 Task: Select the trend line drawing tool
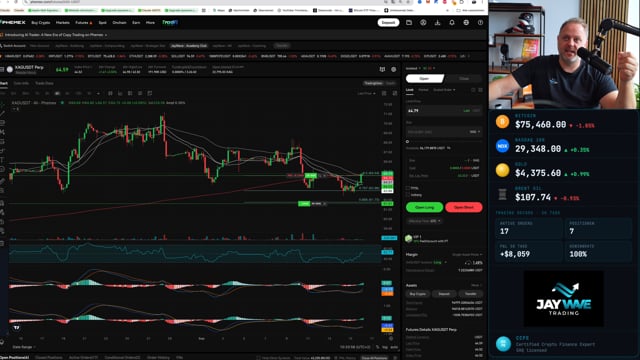2,113
